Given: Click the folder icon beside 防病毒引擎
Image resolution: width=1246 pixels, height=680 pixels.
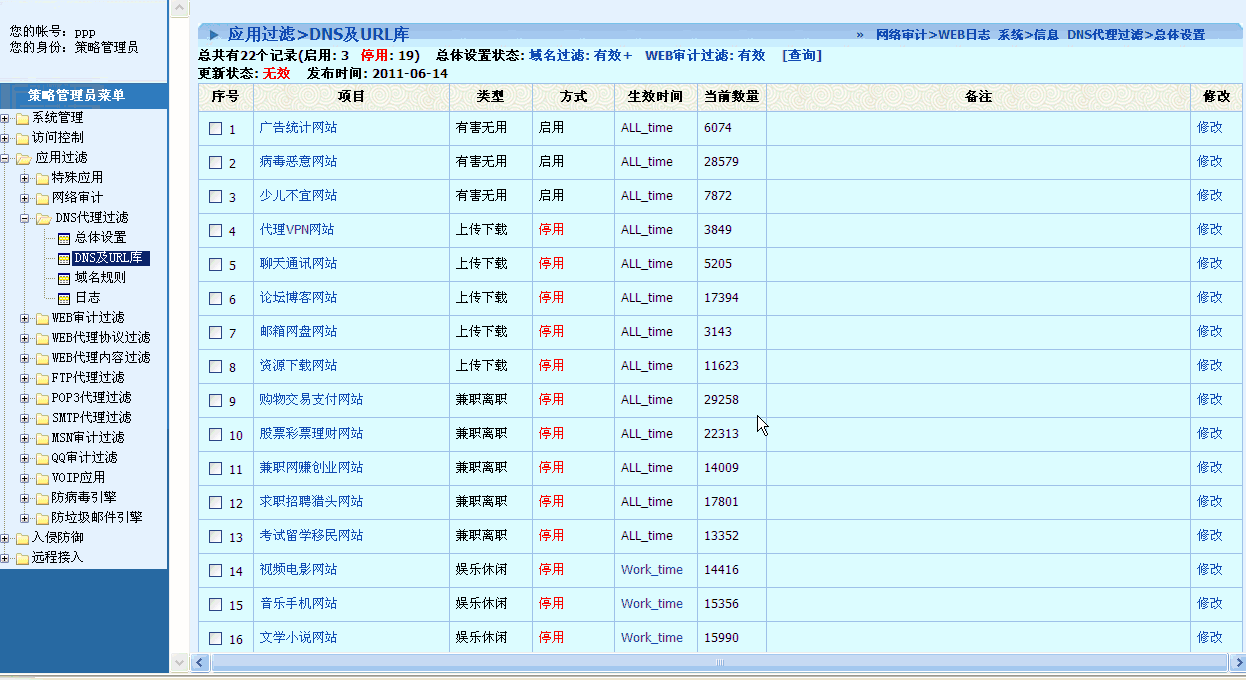Looking at the screenshot, I should click(x=42, y=498).
